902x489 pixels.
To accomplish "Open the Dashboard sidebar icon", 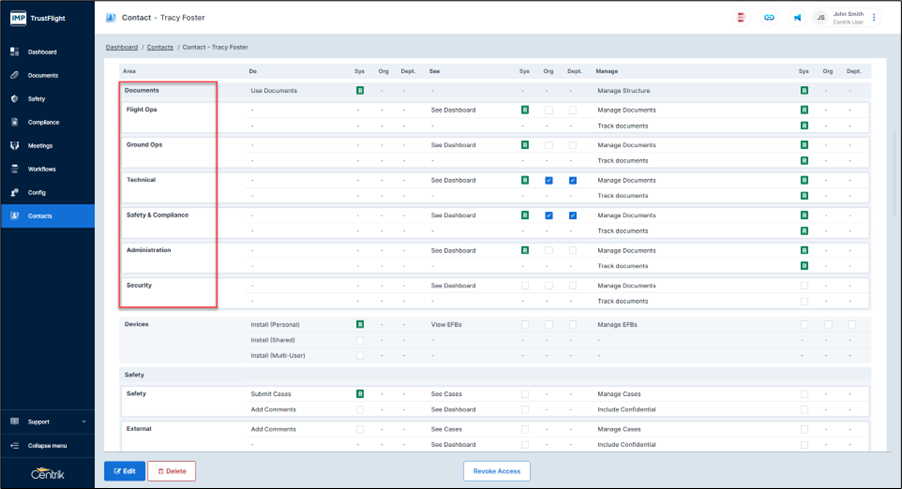I will point(15,52).
